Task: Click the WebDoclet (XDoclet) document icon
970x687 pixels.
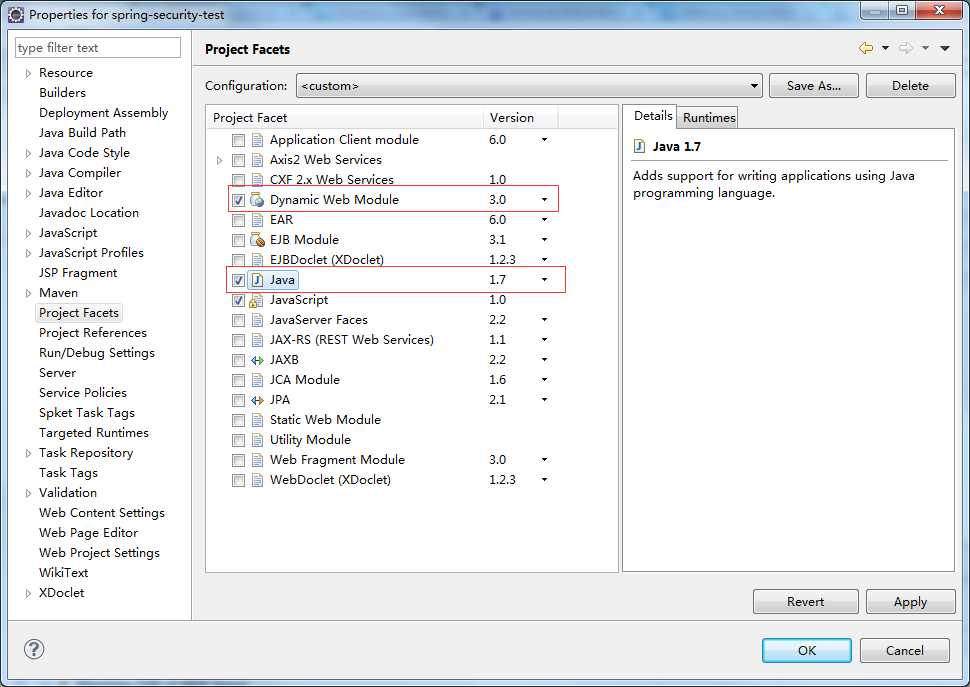Action: 257,480
